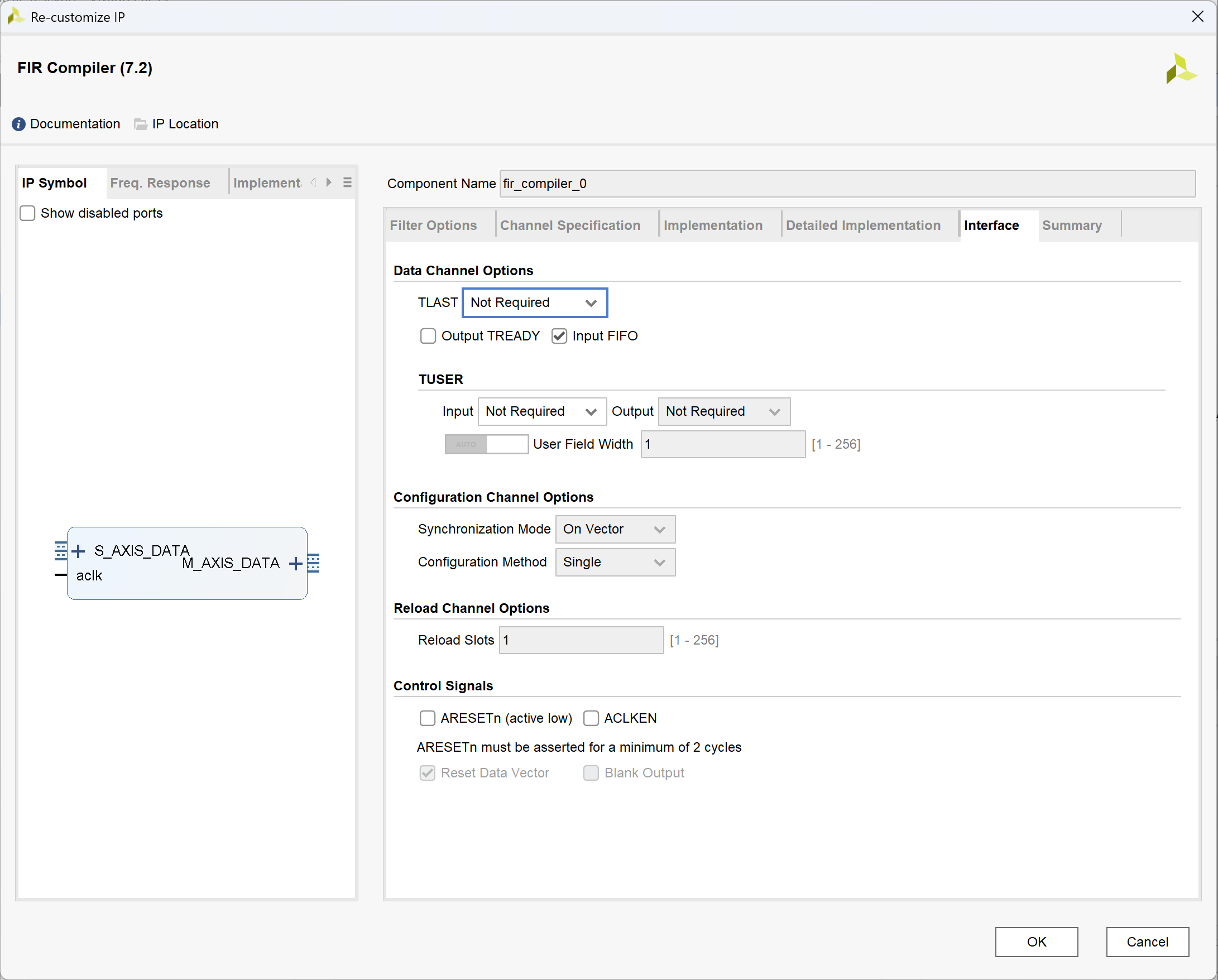Viewport: 1218px width, 980px height.
Task: Enable Show disabled ports checkbox
Action: [28, 213]
